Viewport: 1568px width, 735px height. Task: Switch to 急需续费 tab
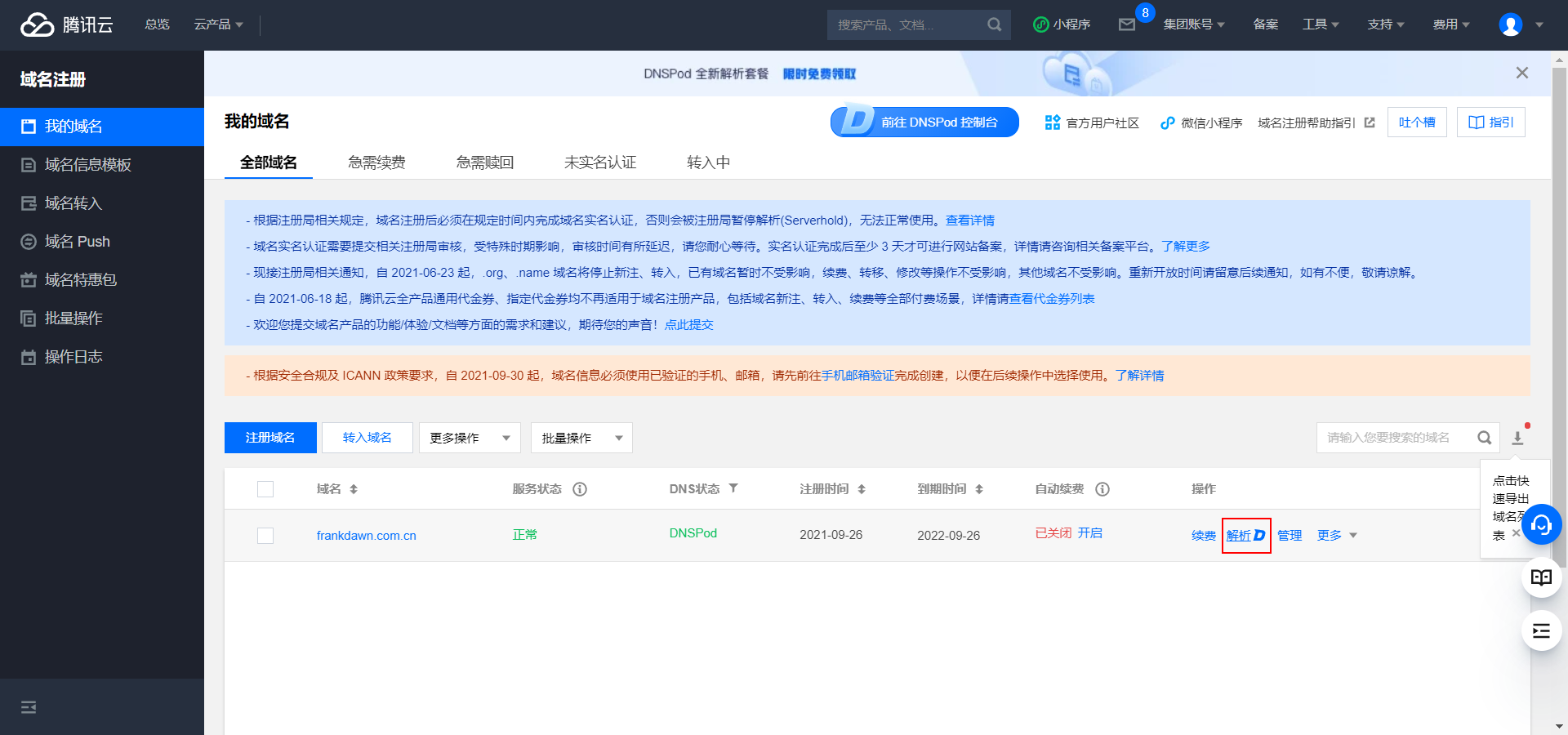(376, 163)
